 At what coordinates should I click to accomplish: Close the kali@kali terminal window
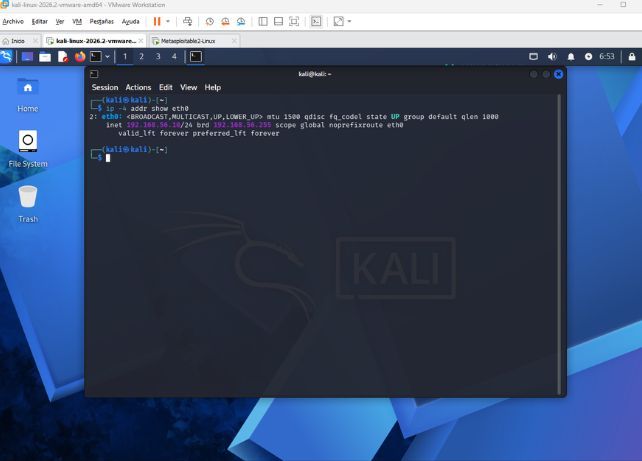pos(558,74)
